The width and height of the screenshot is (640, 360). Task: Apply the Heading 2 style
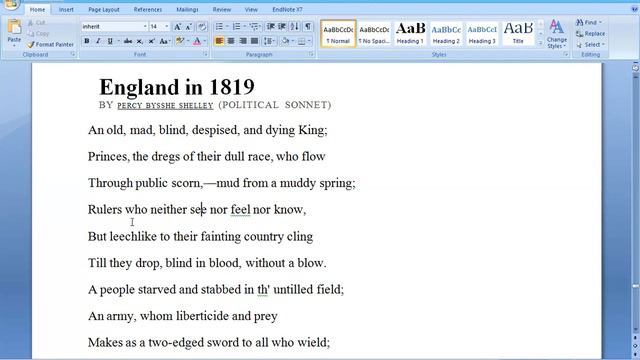point(446,33)
